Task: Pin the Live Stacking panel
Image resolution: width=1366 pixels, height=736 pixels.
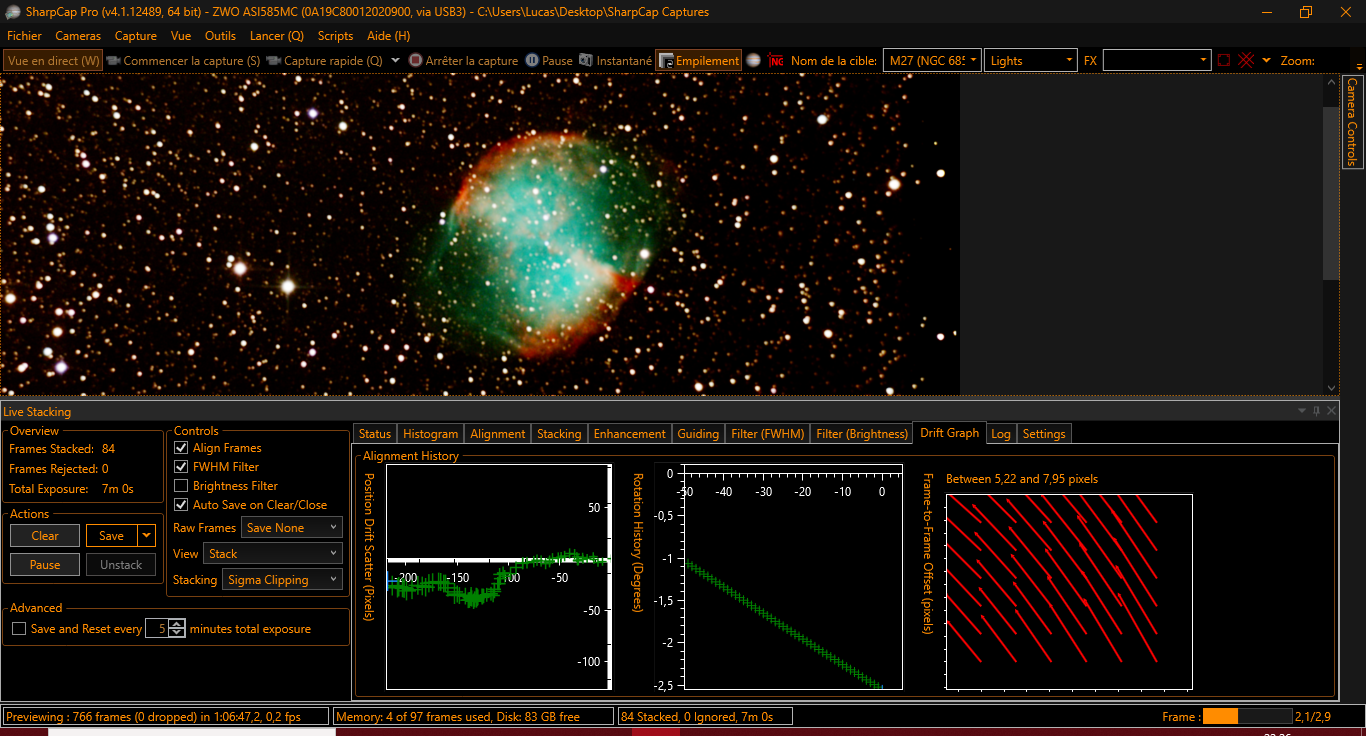Action: click(x=1317, y=411)
